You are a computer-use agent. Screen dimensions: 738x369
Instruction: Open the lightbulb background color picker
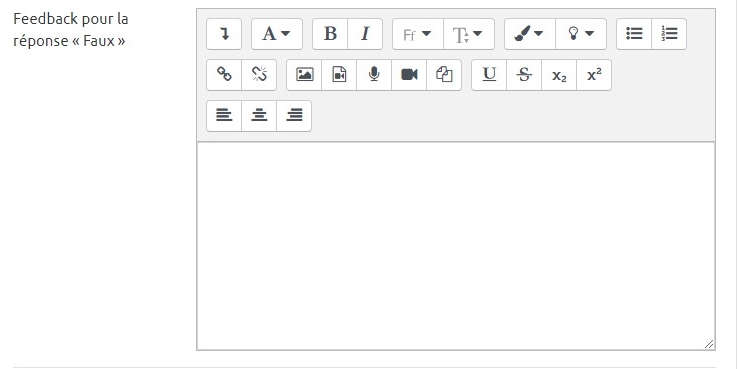point(581,34)
